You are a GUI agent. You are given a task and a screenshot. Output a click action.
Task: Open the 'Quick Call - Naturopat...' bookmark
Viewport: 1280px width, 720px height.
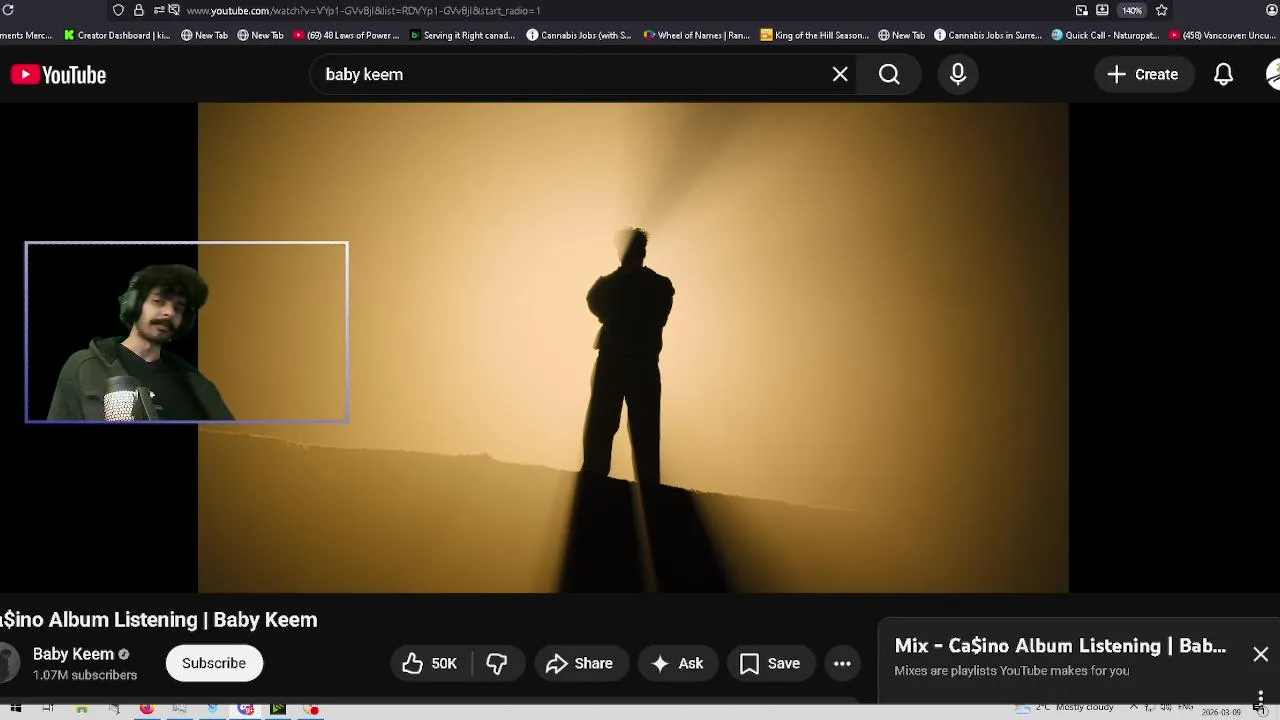click(x=1105, y=35)
